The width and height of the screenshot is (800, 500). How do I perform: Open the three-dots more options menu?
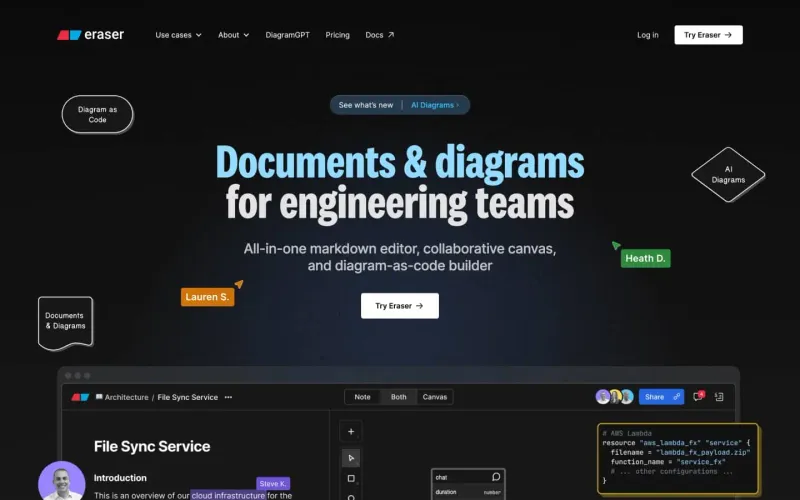tap(228, 397)
